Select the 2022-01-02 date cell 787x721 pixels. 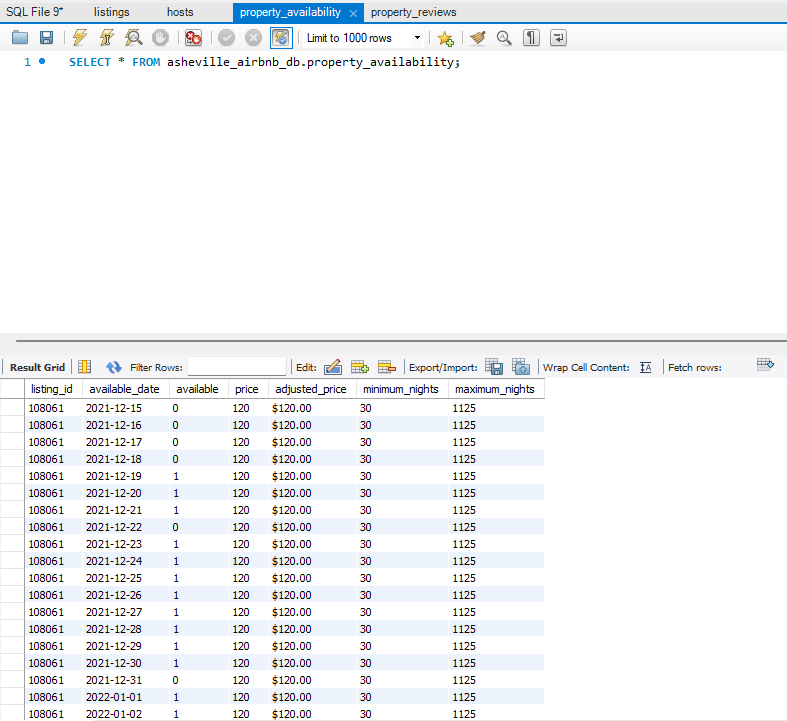pyautogui.click(x=125, y=713)
